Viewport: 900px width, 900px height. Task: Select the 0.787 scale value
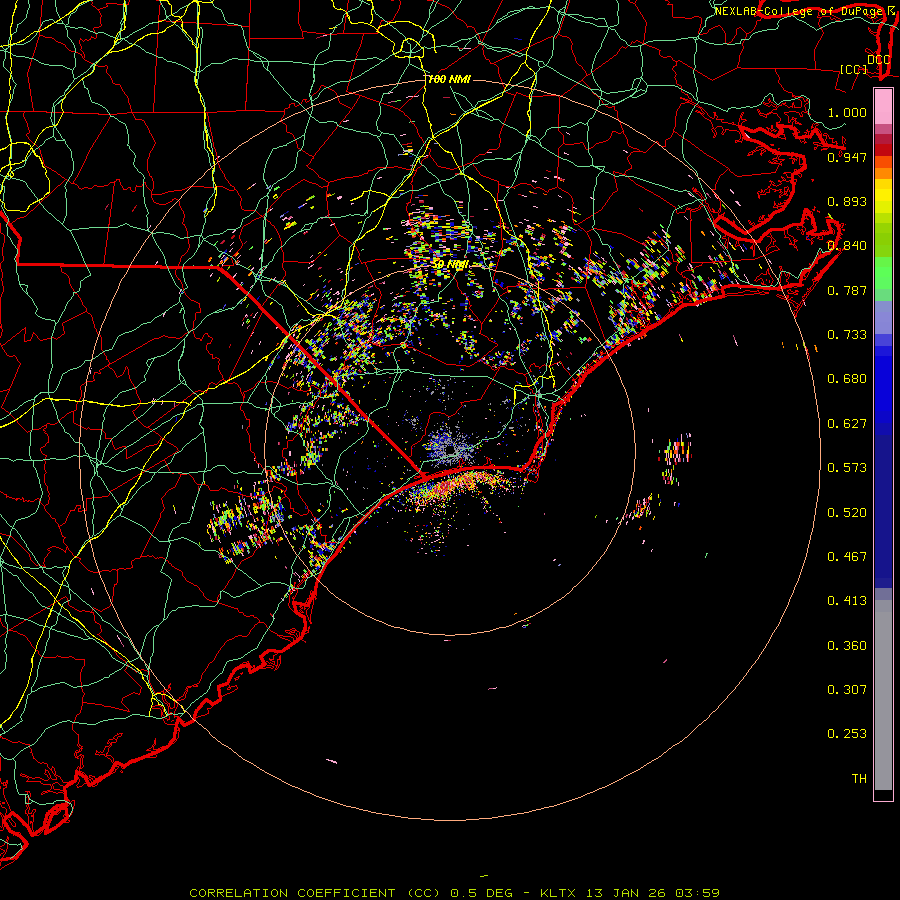tap(847, 290)
